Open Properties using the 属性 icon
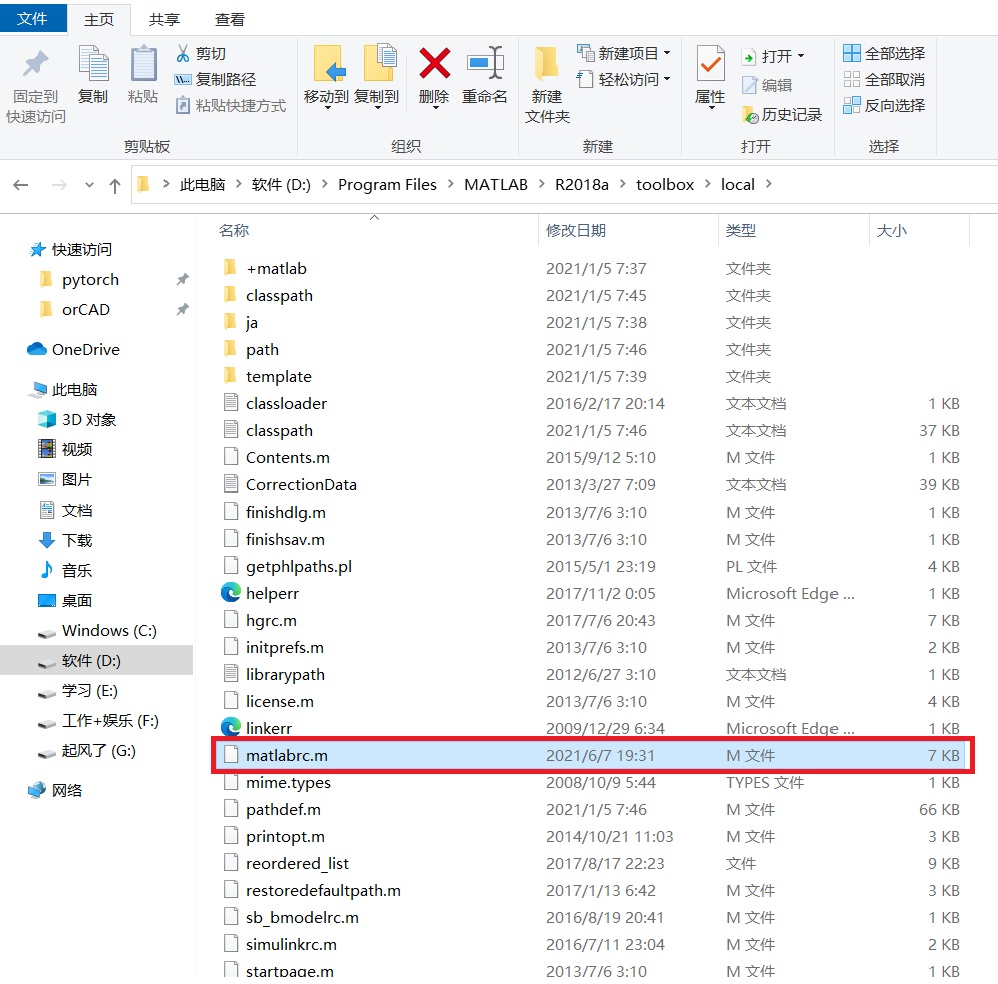The height and width of the screenshot is (984, 998). 710,75
